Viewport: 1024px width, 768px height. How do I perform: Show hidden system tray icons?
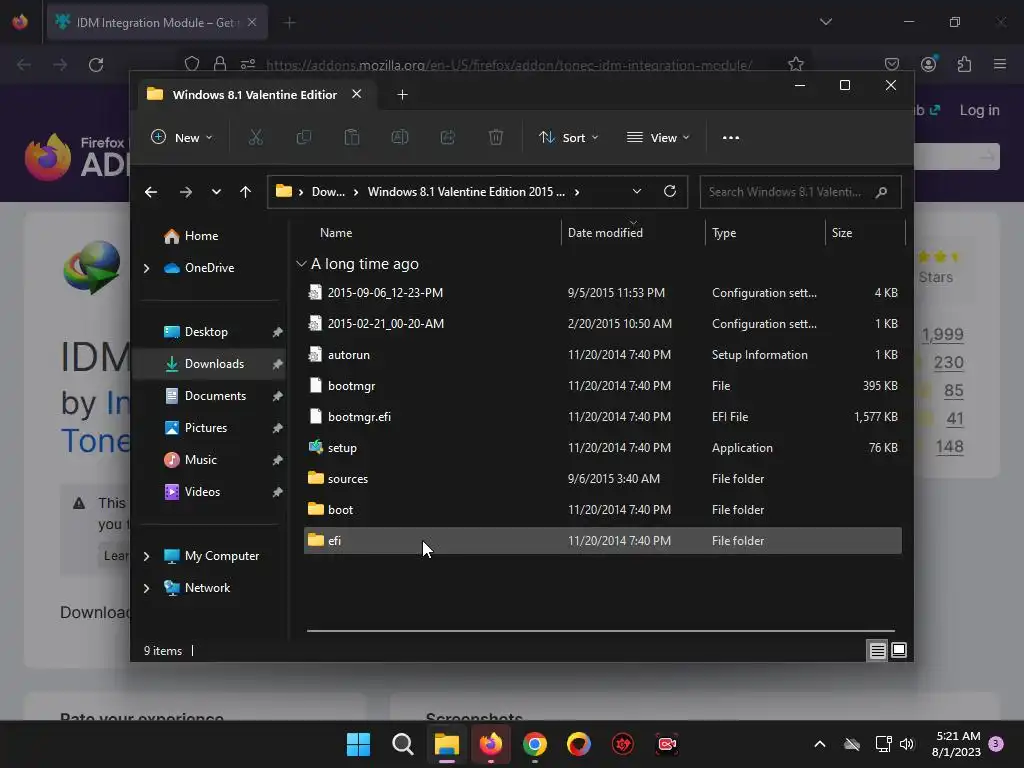point(820,744)
